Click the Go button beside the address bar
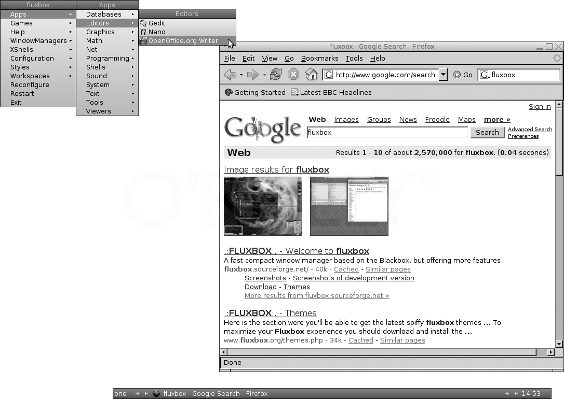564x399 pixels. click(x=463, y=75)
